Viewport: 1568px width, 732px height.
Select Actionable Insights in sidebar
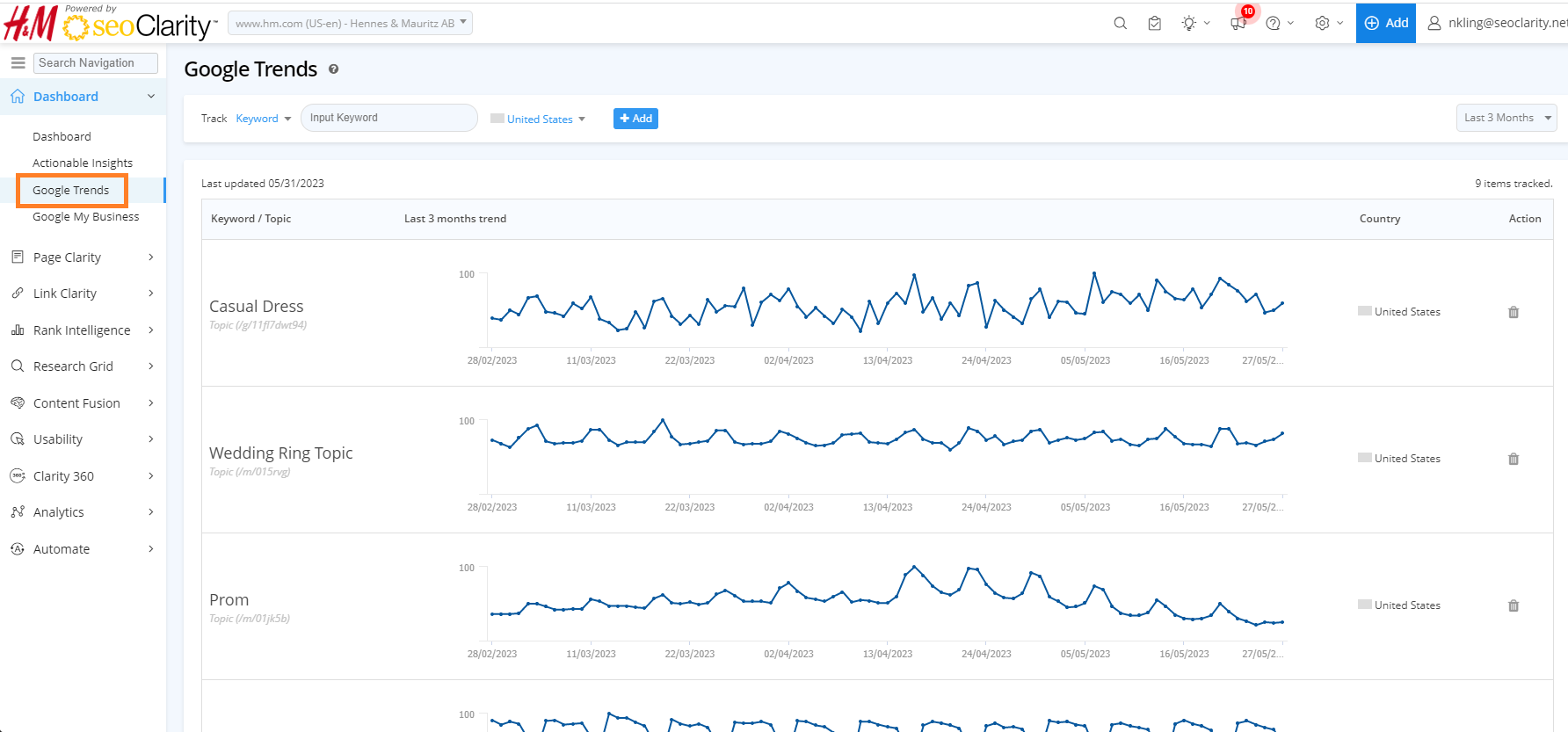point(83,163)
